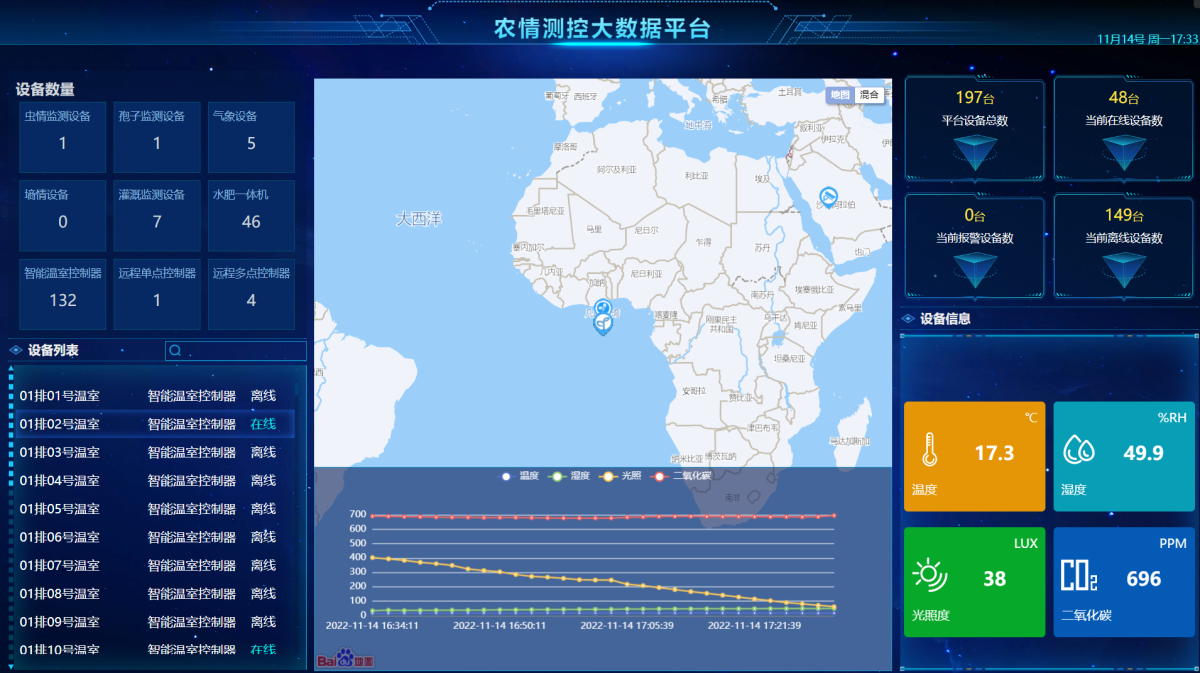Click the search magnifier icon in 设备列表
The width and height of the screenshot is (1200, 673).
[x=176, y=351]
